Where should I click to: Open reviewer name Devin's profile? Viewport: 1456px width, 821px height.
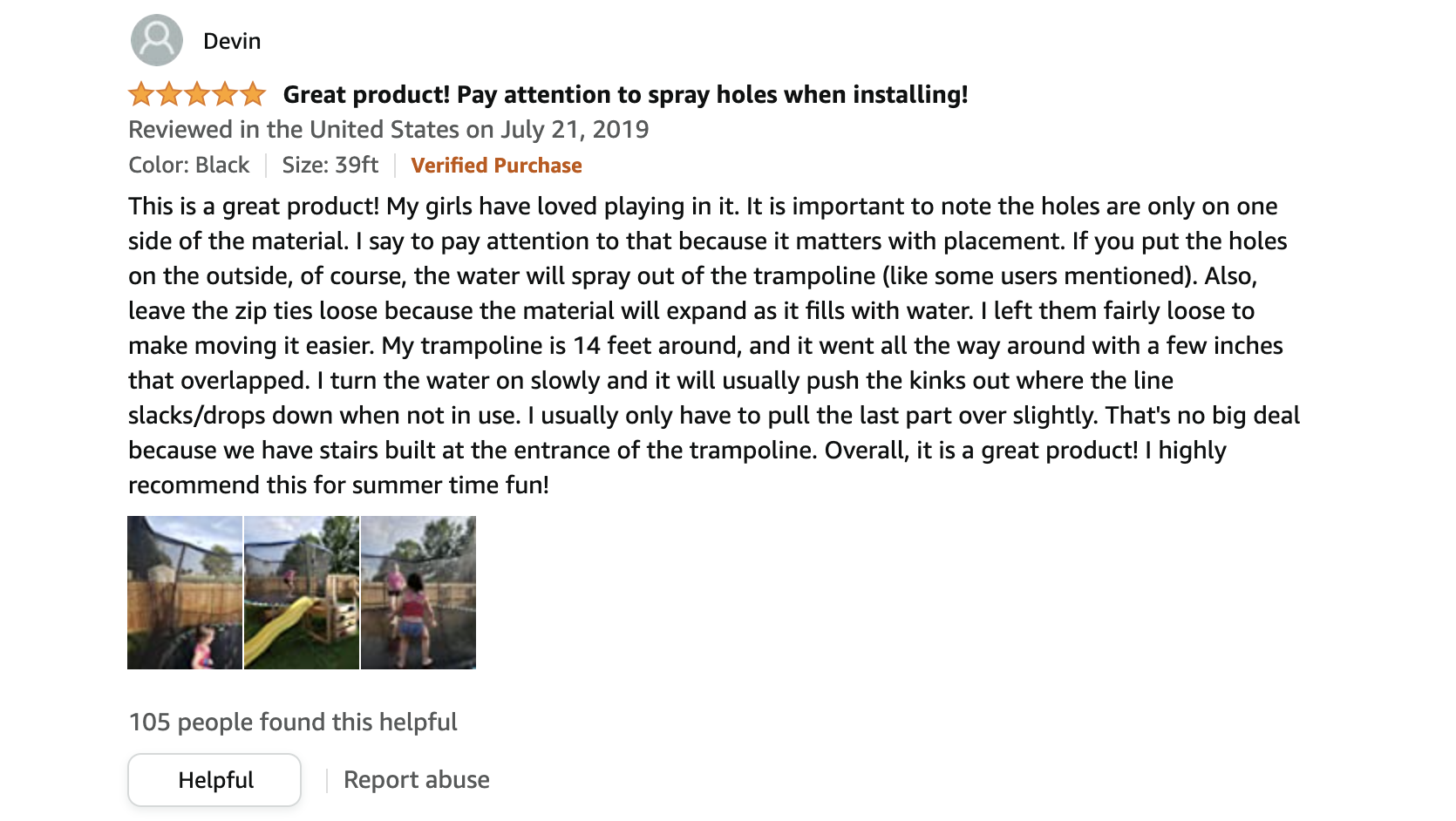click(232, 41)
